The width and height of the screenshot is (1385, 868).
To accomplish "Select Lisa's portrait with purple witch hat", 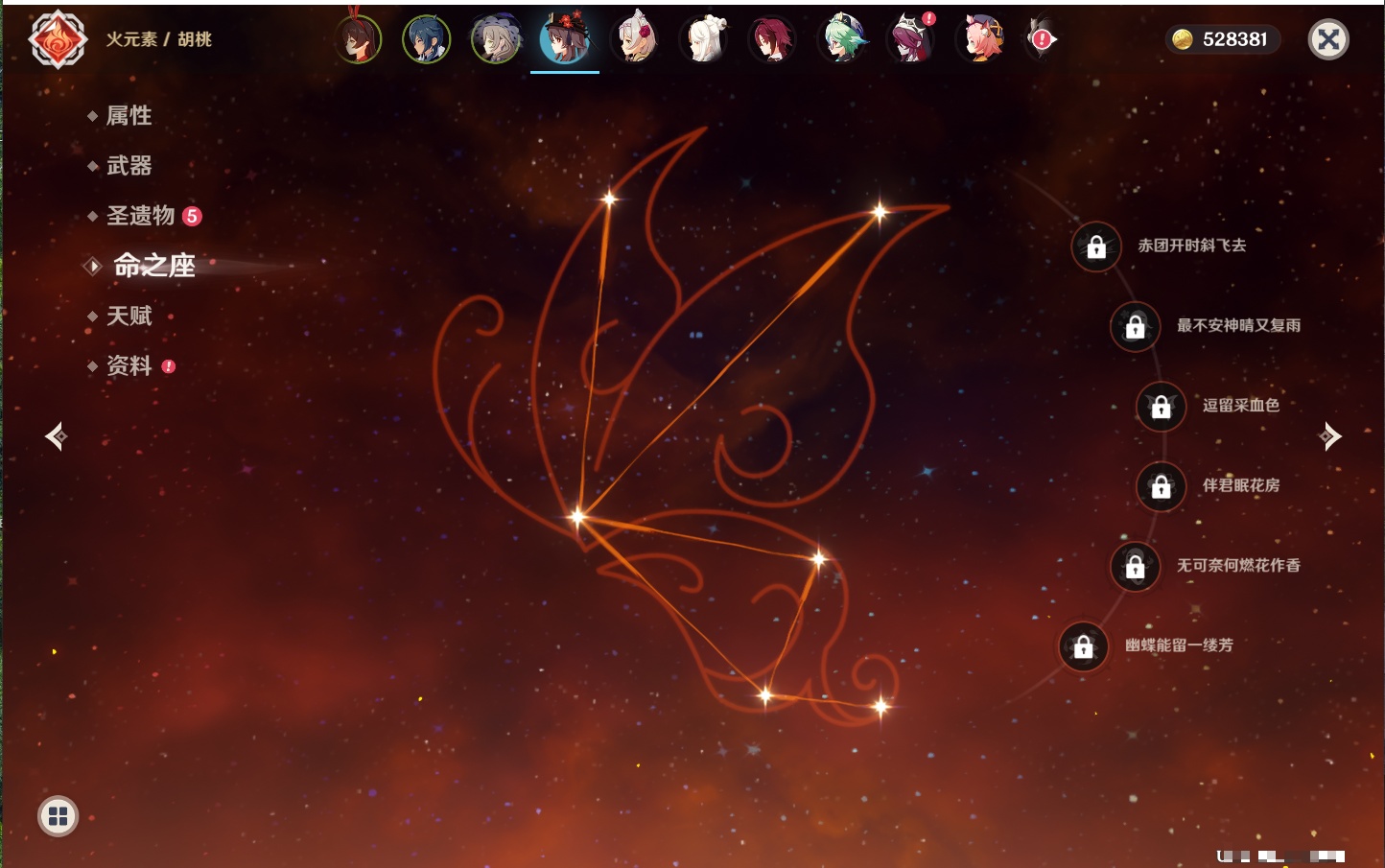I will pos(496,40).
